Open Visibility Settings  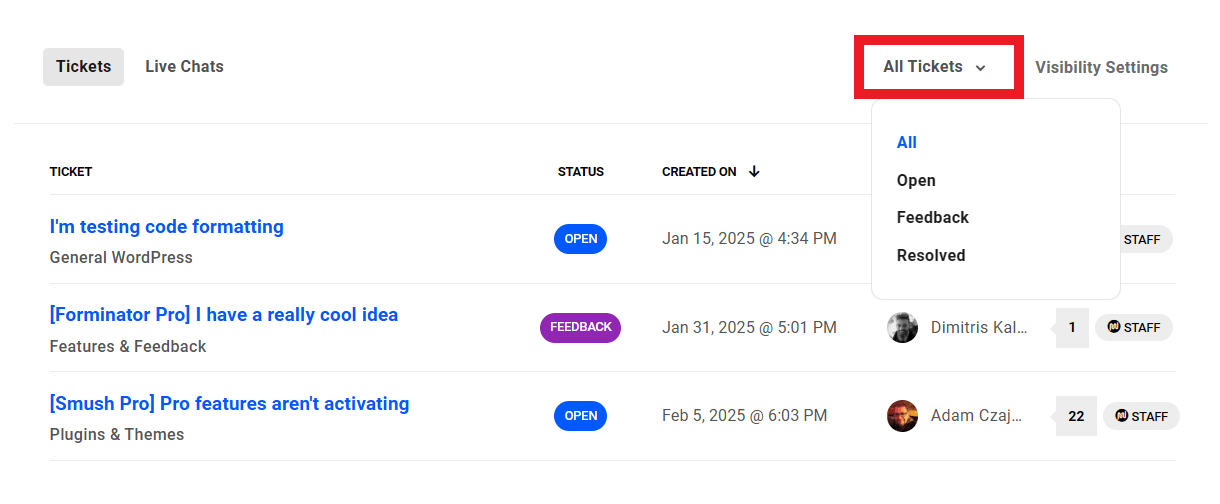(1101, 68)
